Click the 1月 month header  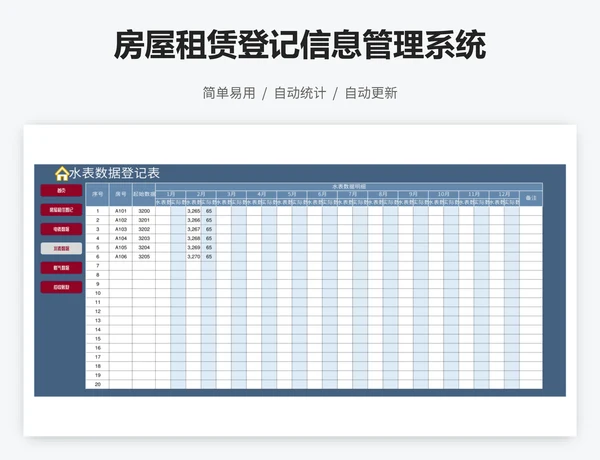pyautogui.click(x=171, y=194)
